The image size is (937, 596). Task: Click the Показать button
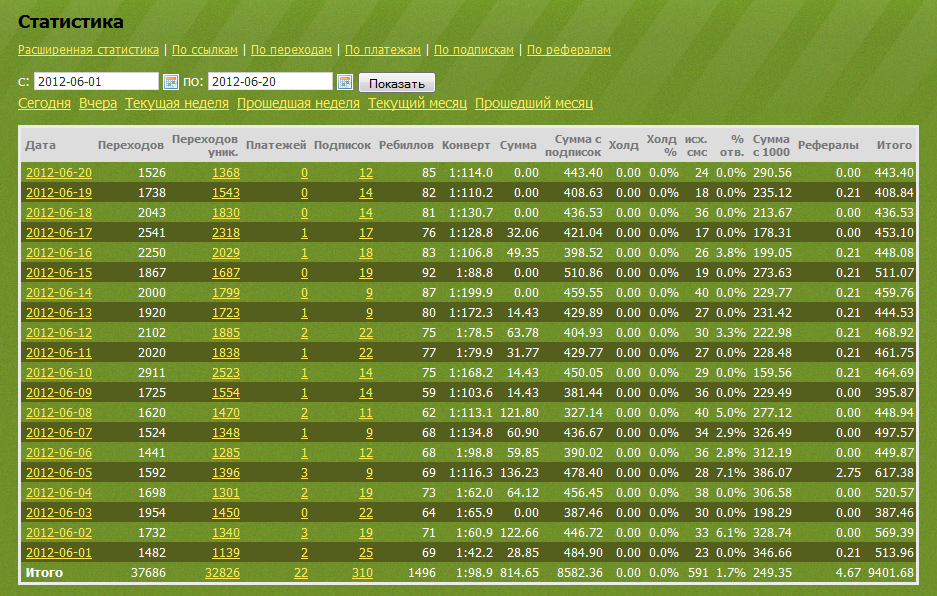click(x=397, y=83)
